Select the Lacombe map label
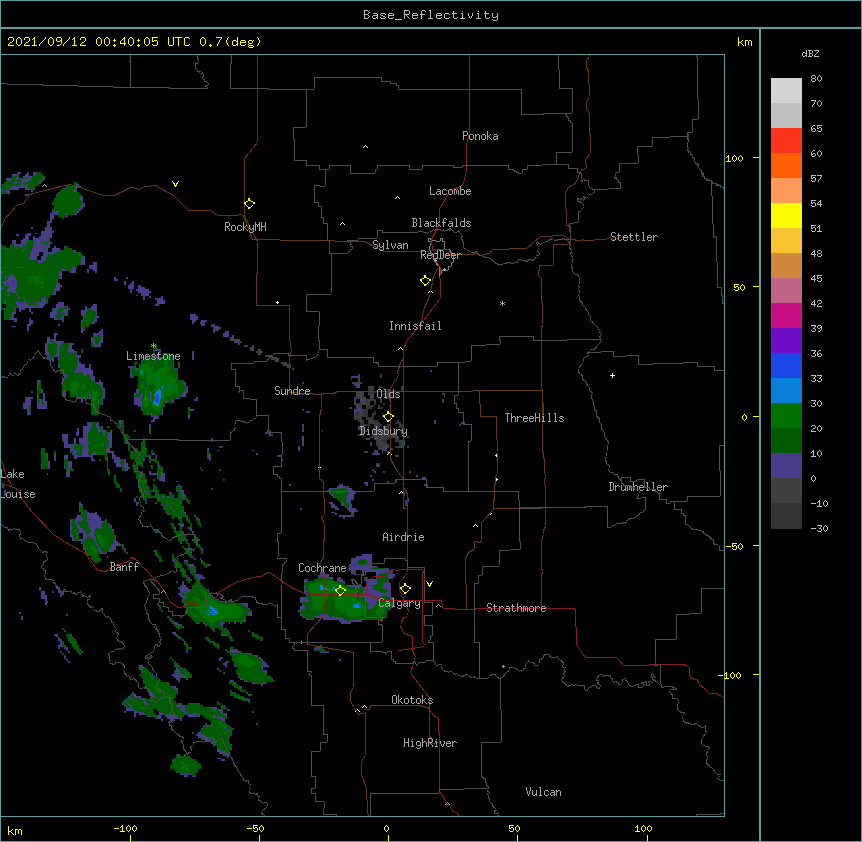This screenshot has width=862, height=842. (450, 191)
